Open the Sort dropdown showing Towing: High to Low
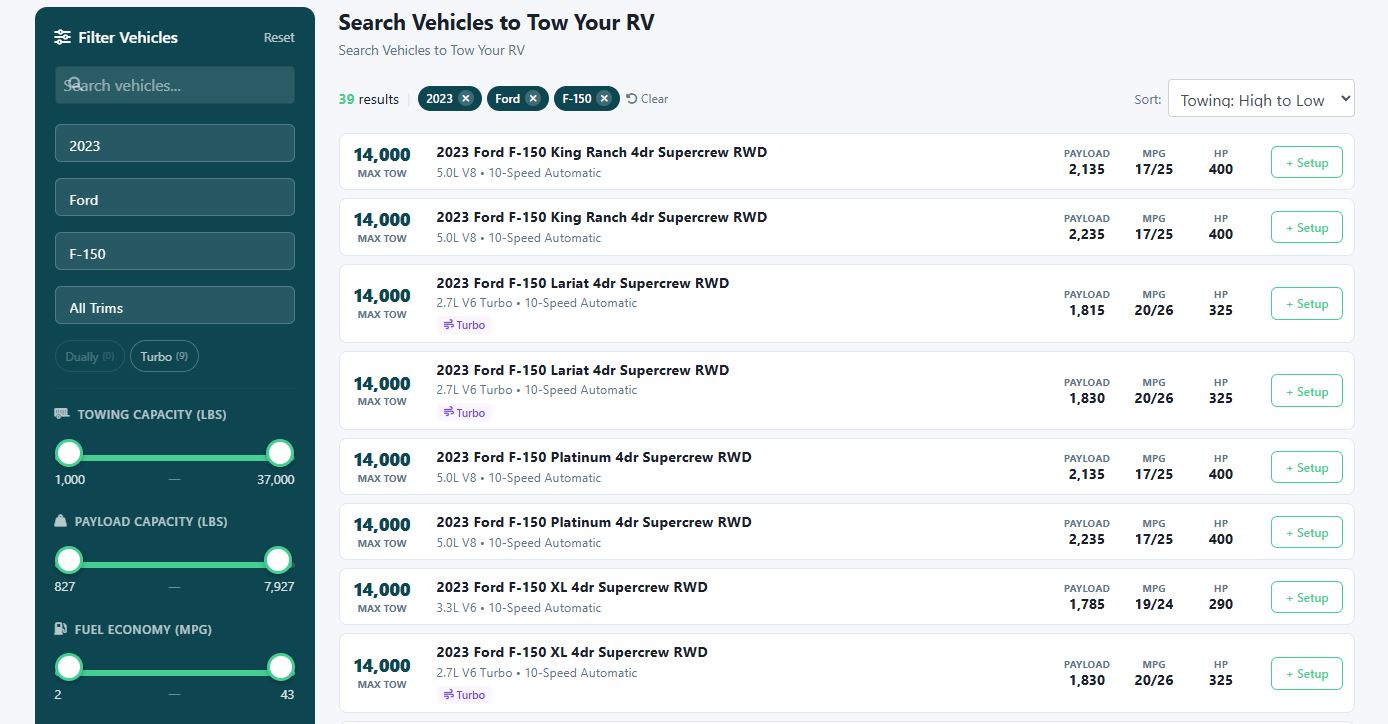 pos(1260,98)
